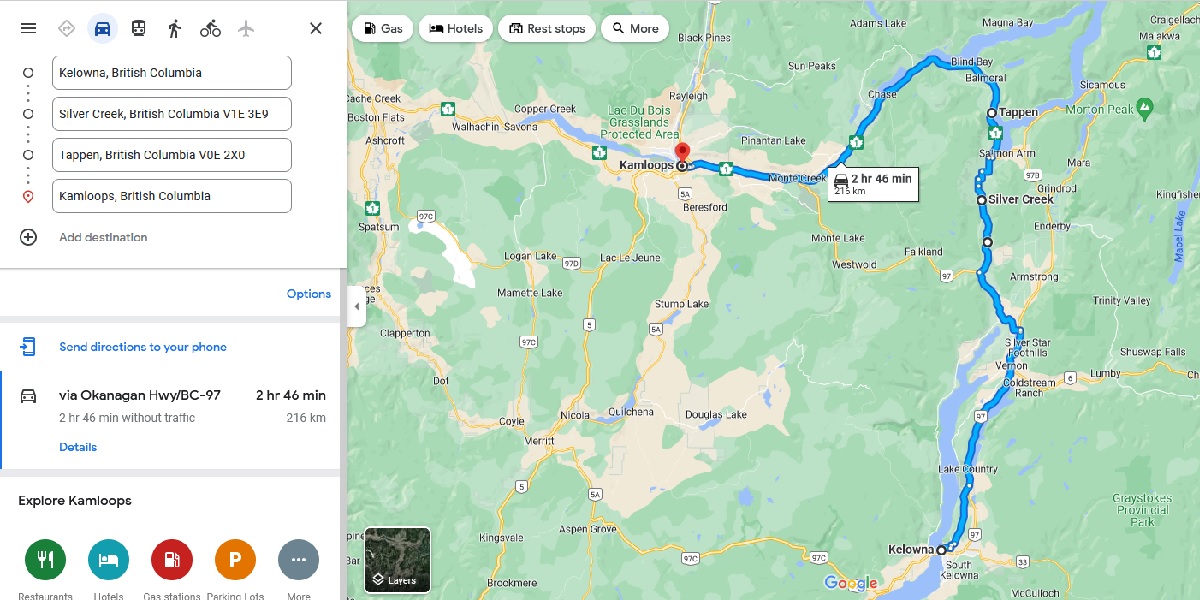This screenshot has width=1200, height=600.
Task: View route Details link
Action: coord(78,447)
